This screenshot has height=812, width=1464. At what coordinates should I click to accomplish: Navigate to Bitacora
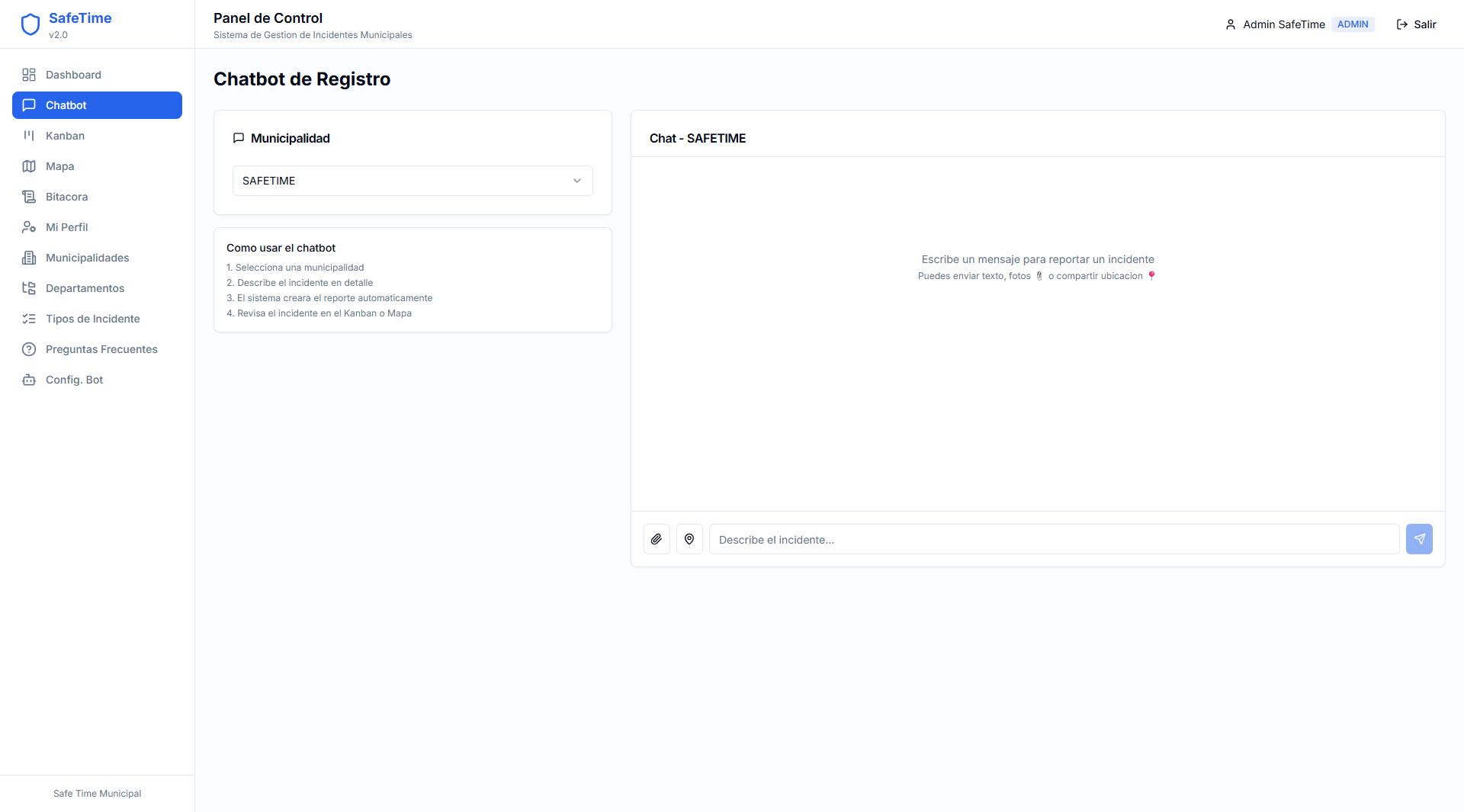97,197
